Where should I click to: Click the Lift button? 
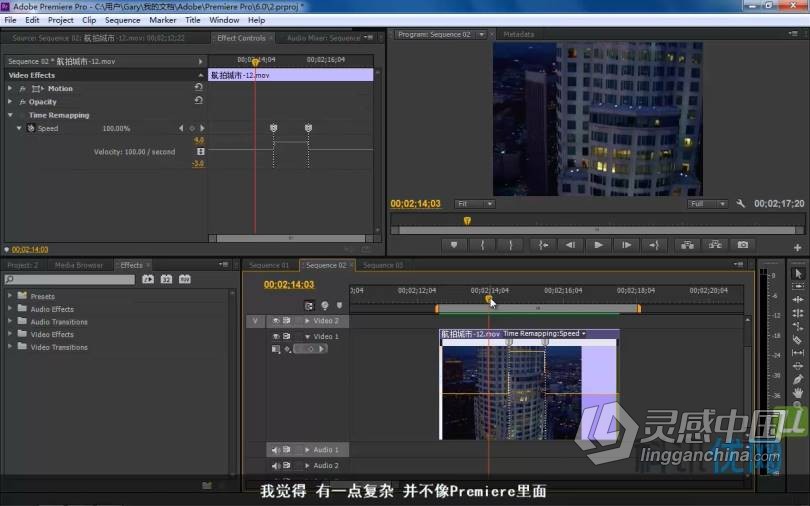pyautogui.click(x=687, y=245)
